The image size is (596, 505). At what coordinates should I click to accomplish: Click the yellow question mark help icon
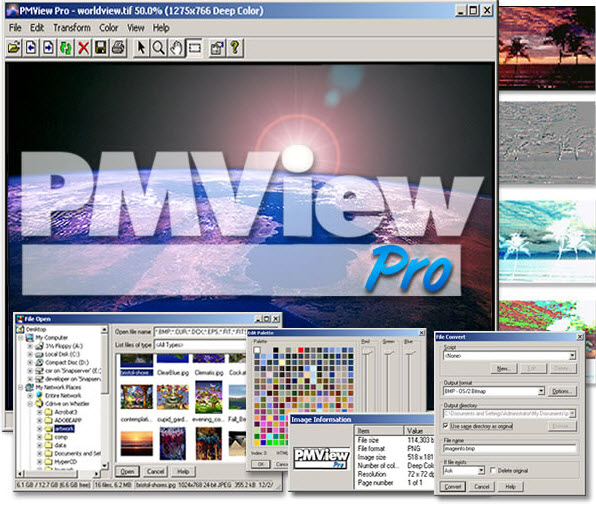point(235,48)
